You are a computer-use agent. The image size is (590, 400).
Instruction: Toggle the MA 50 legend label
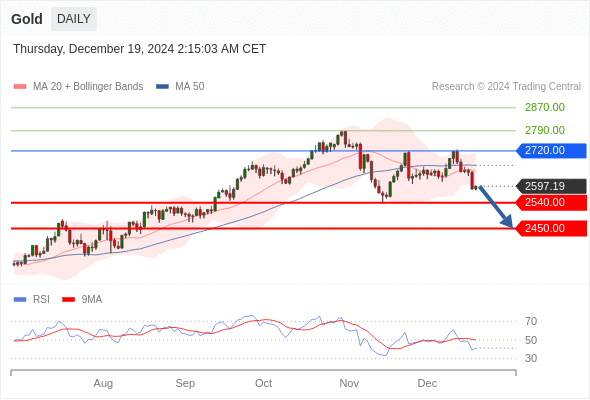(x=190, y=87)
